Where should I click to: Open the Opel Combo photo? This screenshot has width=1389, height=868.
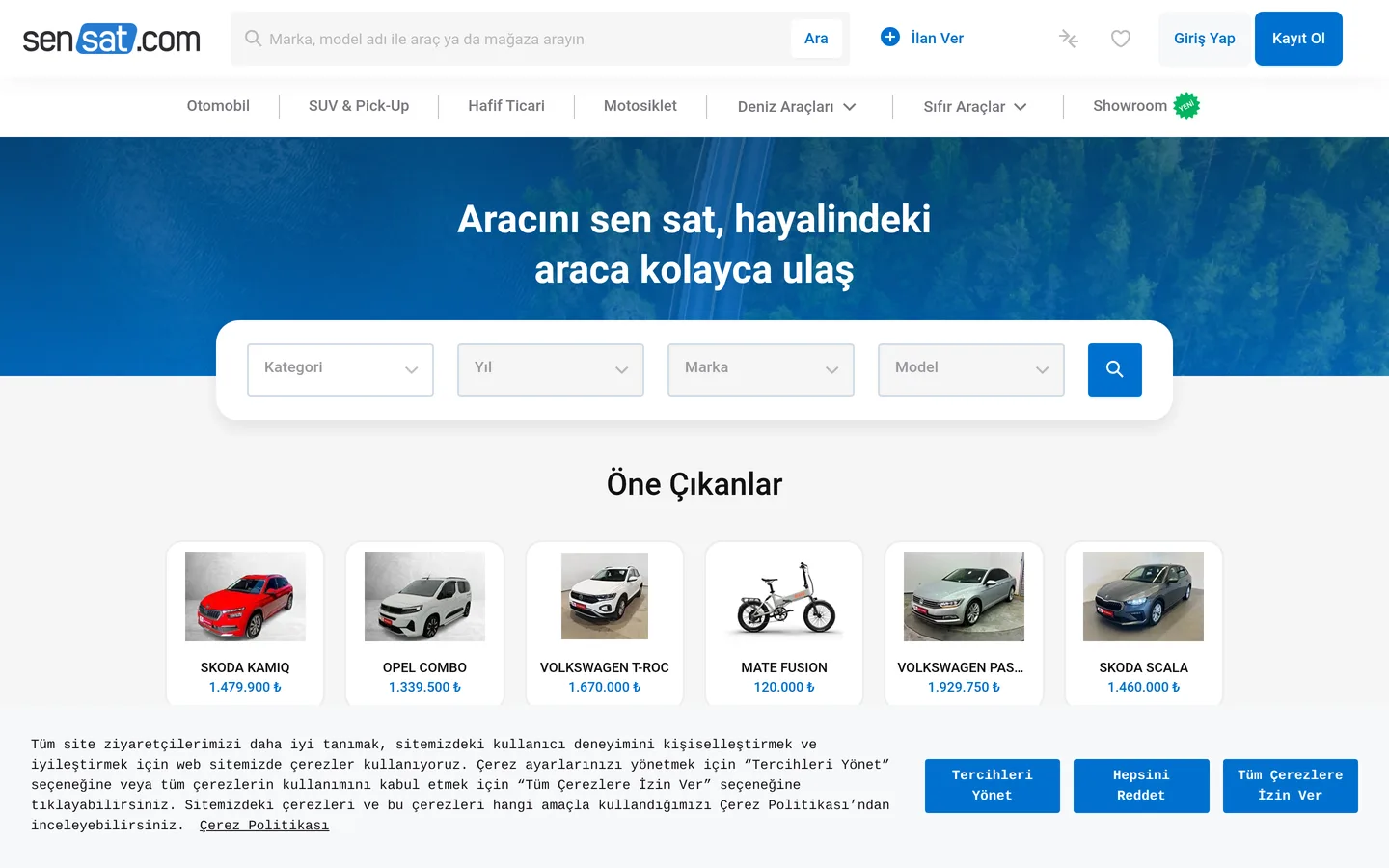click(424, 596)
